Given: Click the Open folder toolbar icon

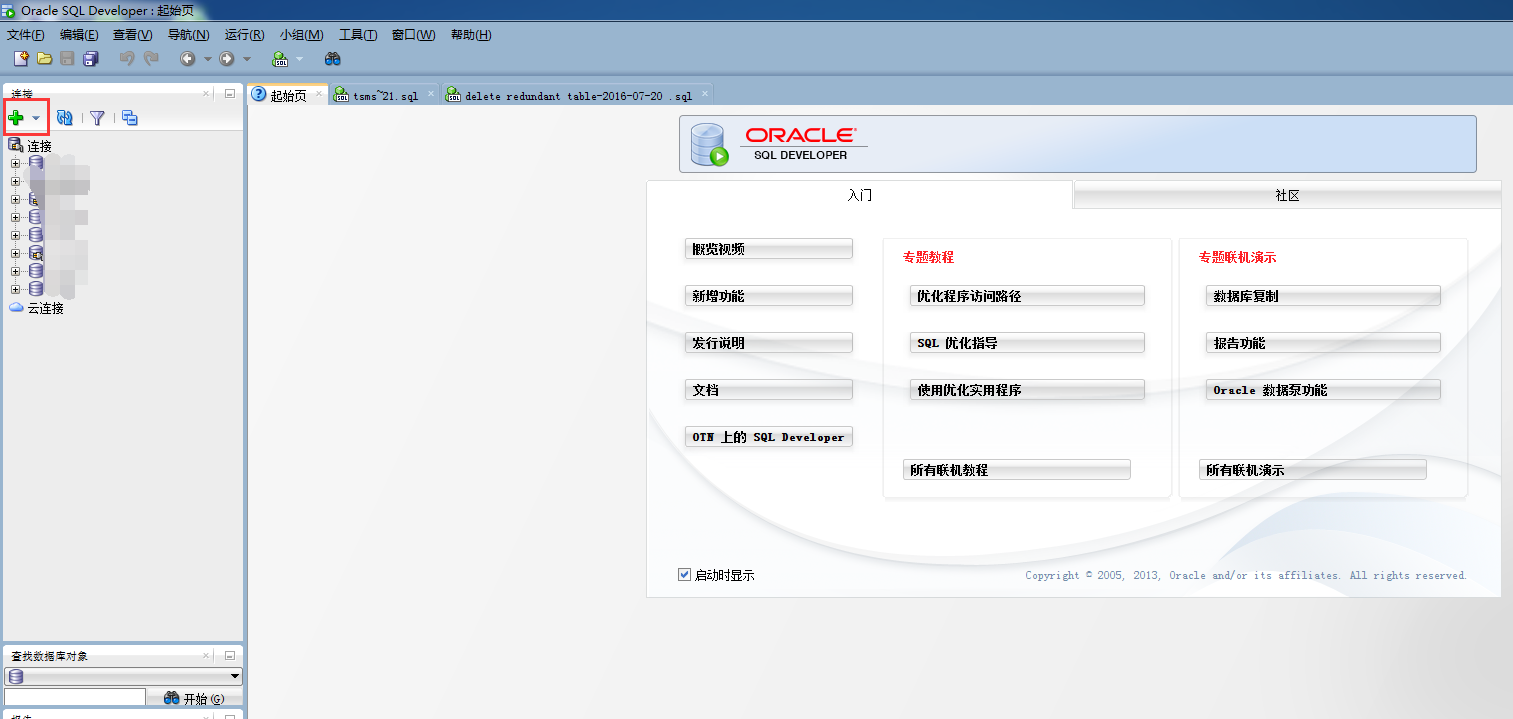Looking at the screenshot, I should tap(45, 59).
